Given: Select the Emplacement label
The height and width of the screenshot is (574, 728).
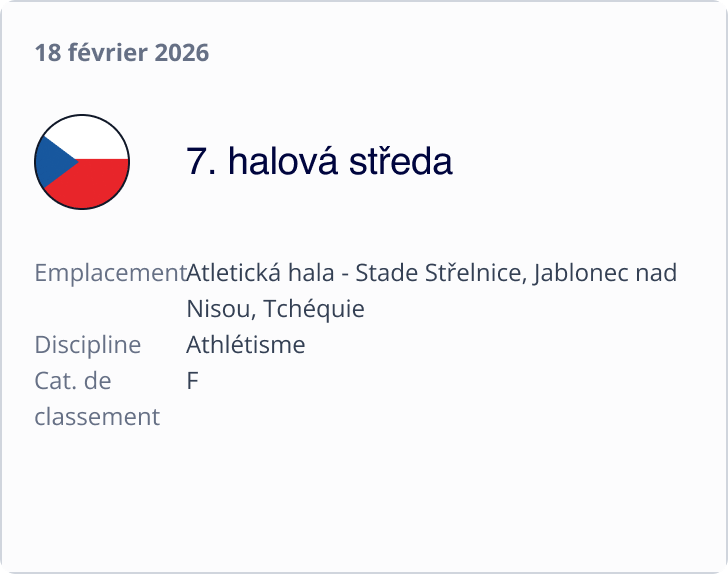Looking at the screenshot, I should (110, 273).
